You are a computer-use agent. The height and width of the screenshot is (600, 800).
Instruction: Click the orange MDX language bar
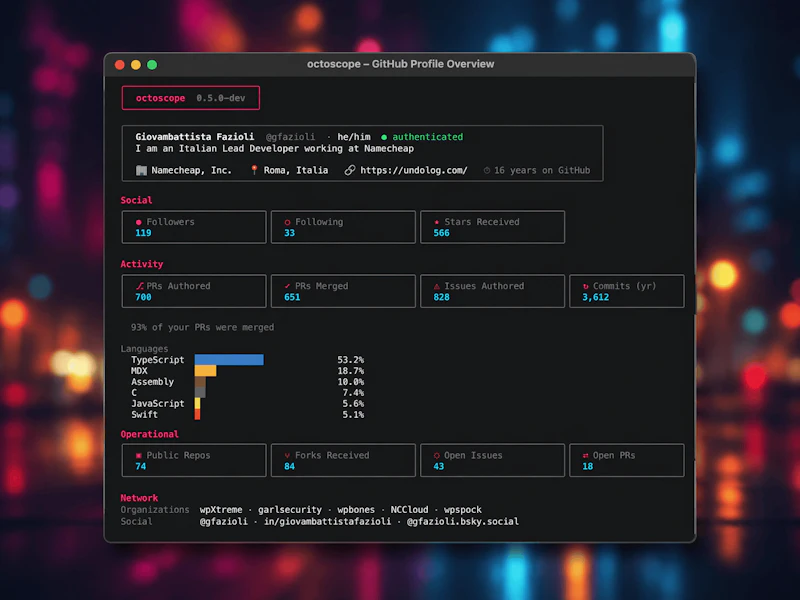tap(205, 371)
